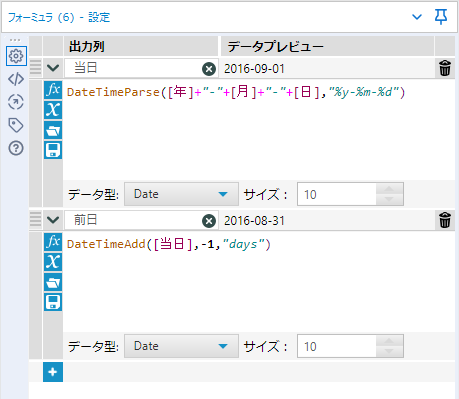
Task: Open the annotation tag icon in sidebar
Action: 16,125
